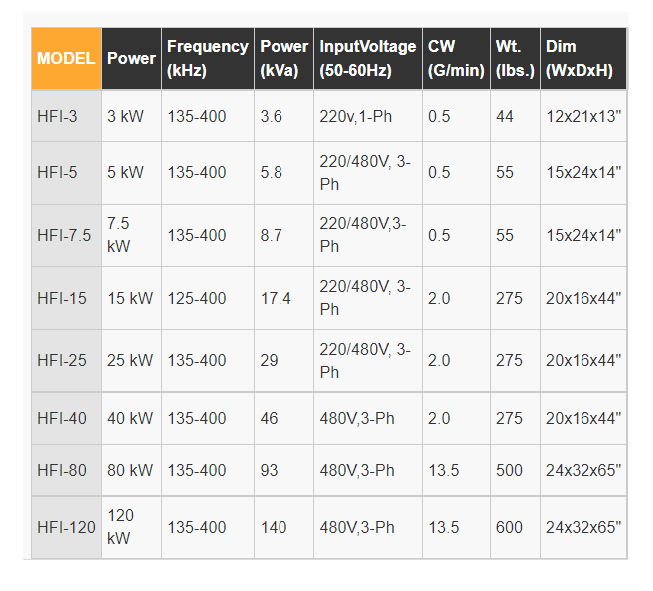Screen dimensions: 653x591
Task: Select the Frequency (kHz) header
Action: pos(208,58)
